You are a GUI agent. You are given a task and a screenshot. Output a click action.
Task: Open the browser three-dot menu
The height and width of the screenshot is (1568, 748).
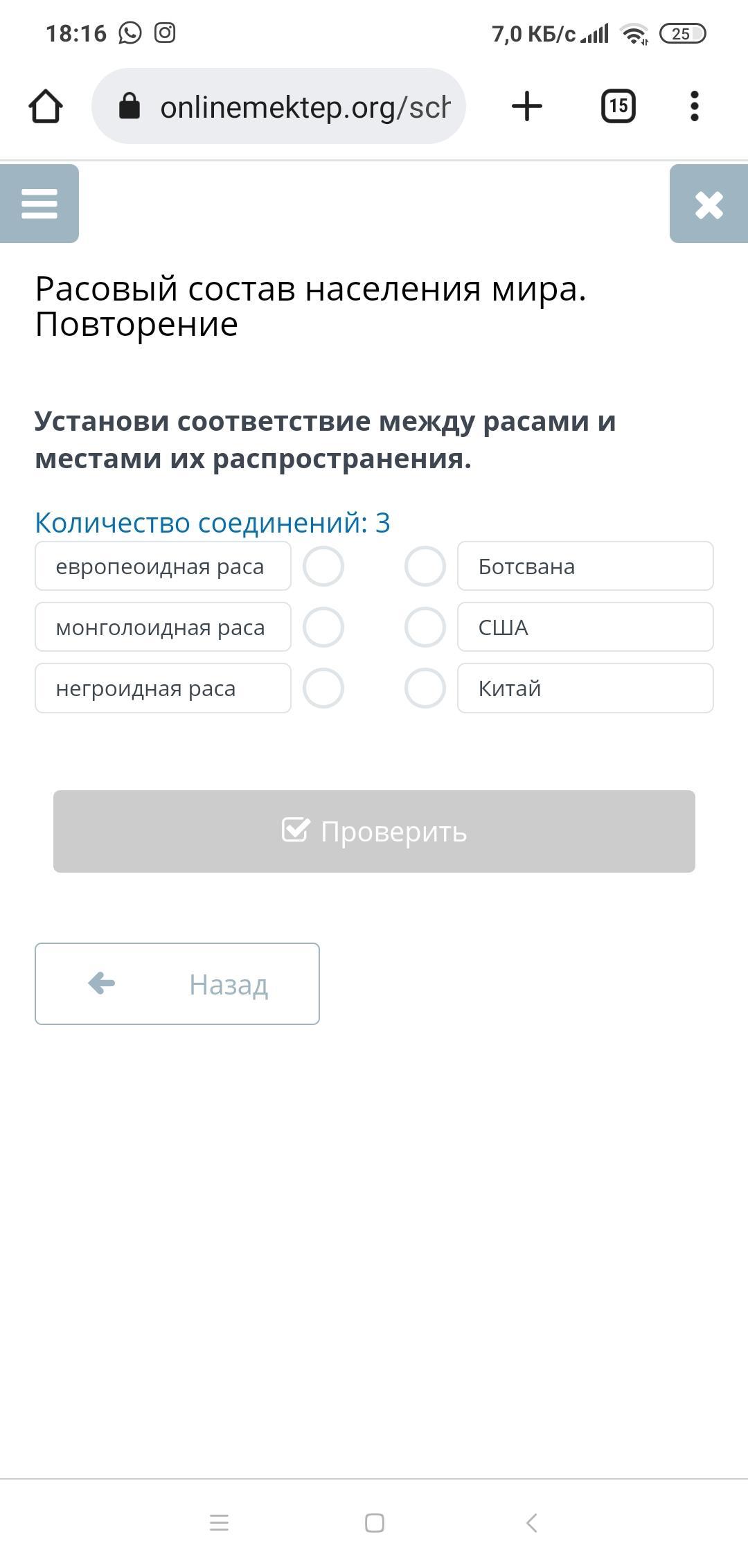[695, 107]
